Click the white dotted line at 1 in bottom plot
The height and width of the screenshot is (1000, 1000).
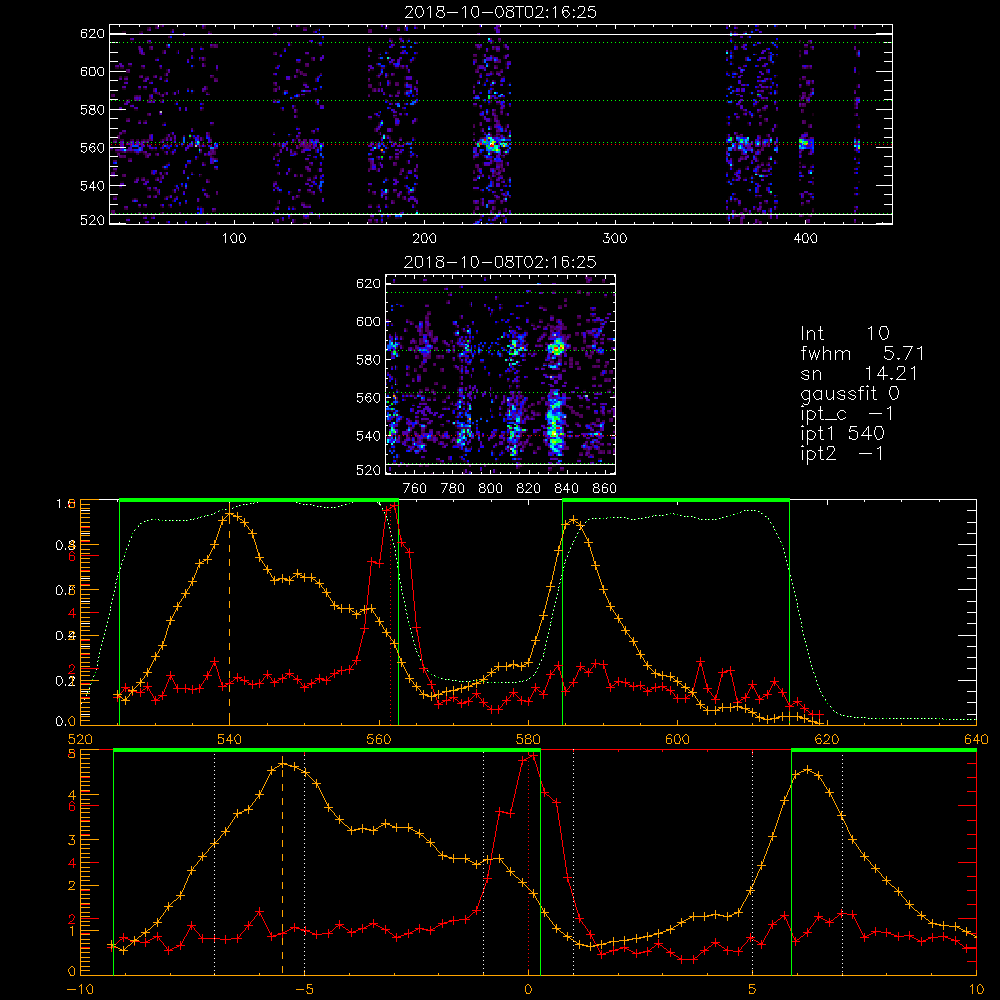pos(574,863)
